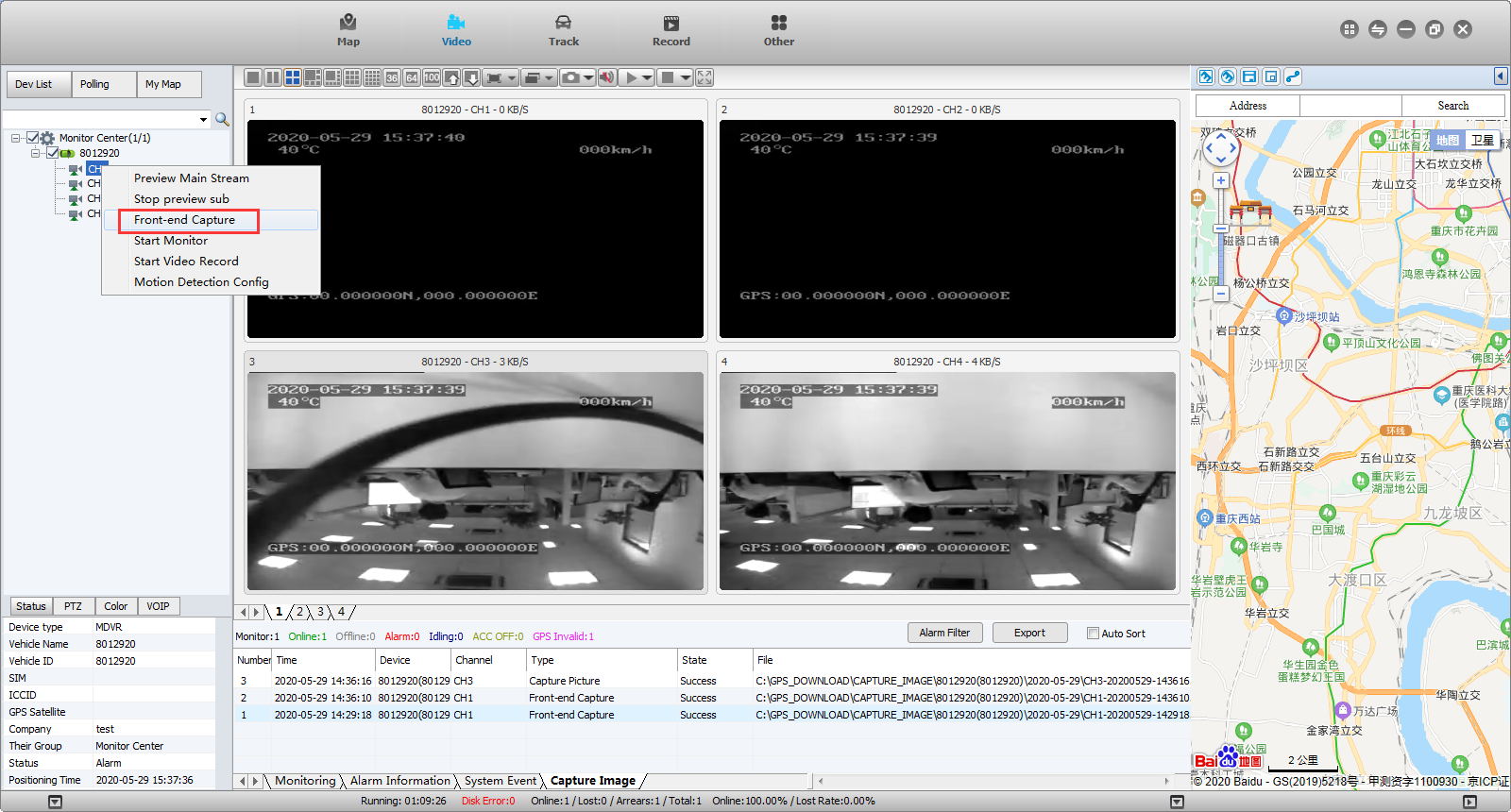Viewport: 1511px width, 812px height.
Task: Open the Other module in top navigation
Action: (x=779, y=30)
